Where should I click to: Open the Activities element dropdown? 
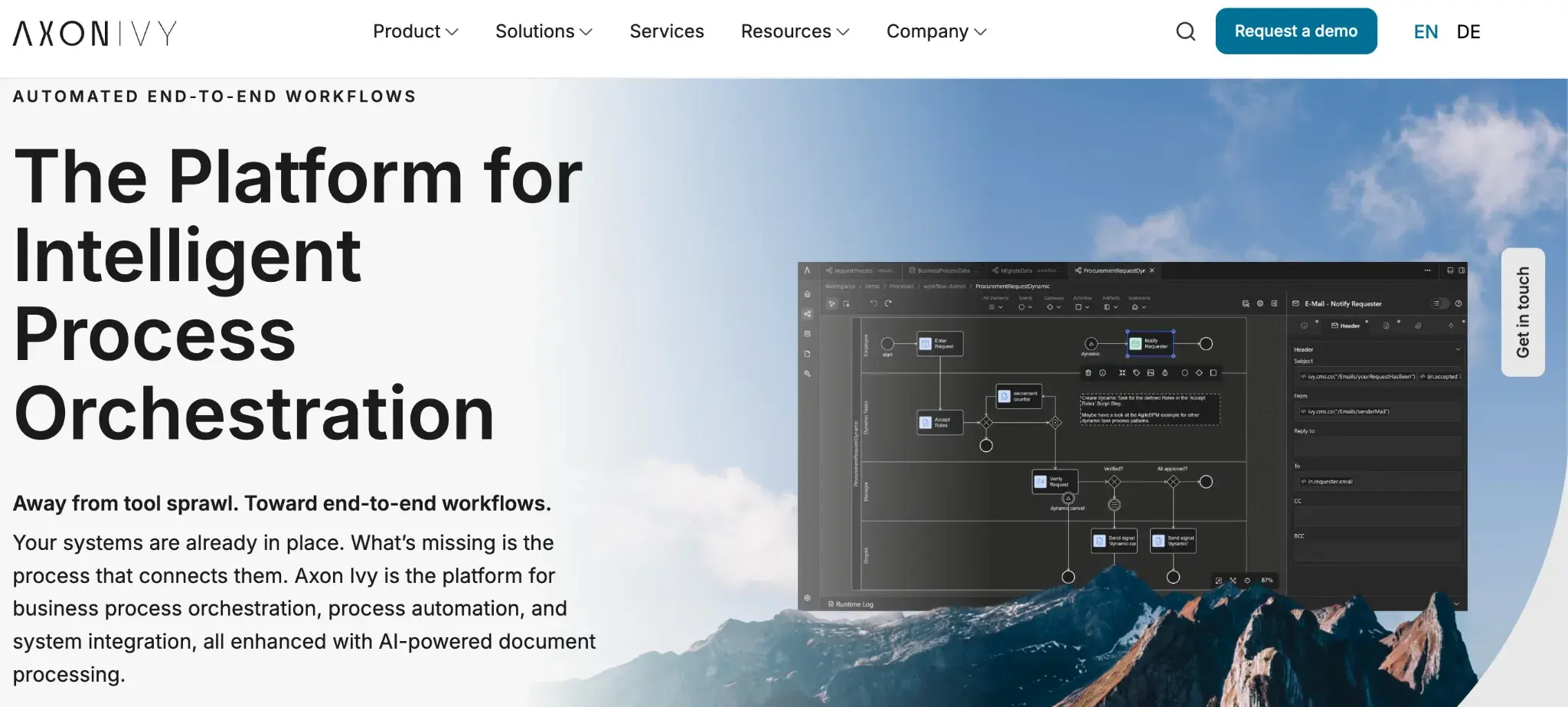pyautogui.click(x=1087, y=307)
